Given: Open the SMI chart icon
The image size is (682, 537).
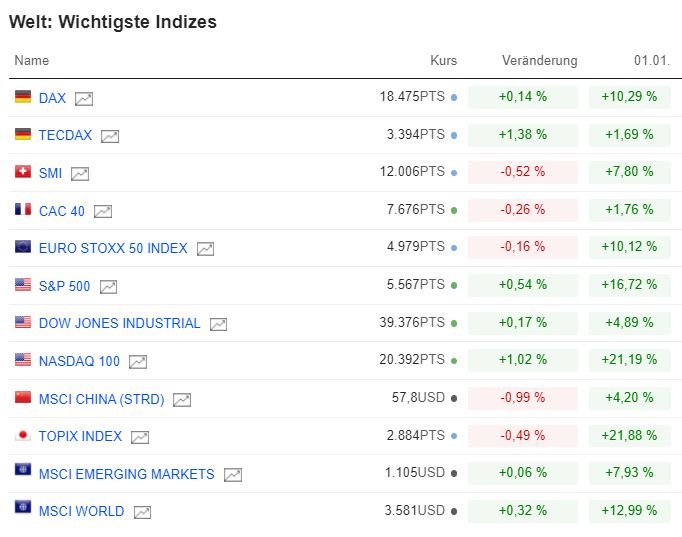Looking at the screenshot, I should (80, 174).
